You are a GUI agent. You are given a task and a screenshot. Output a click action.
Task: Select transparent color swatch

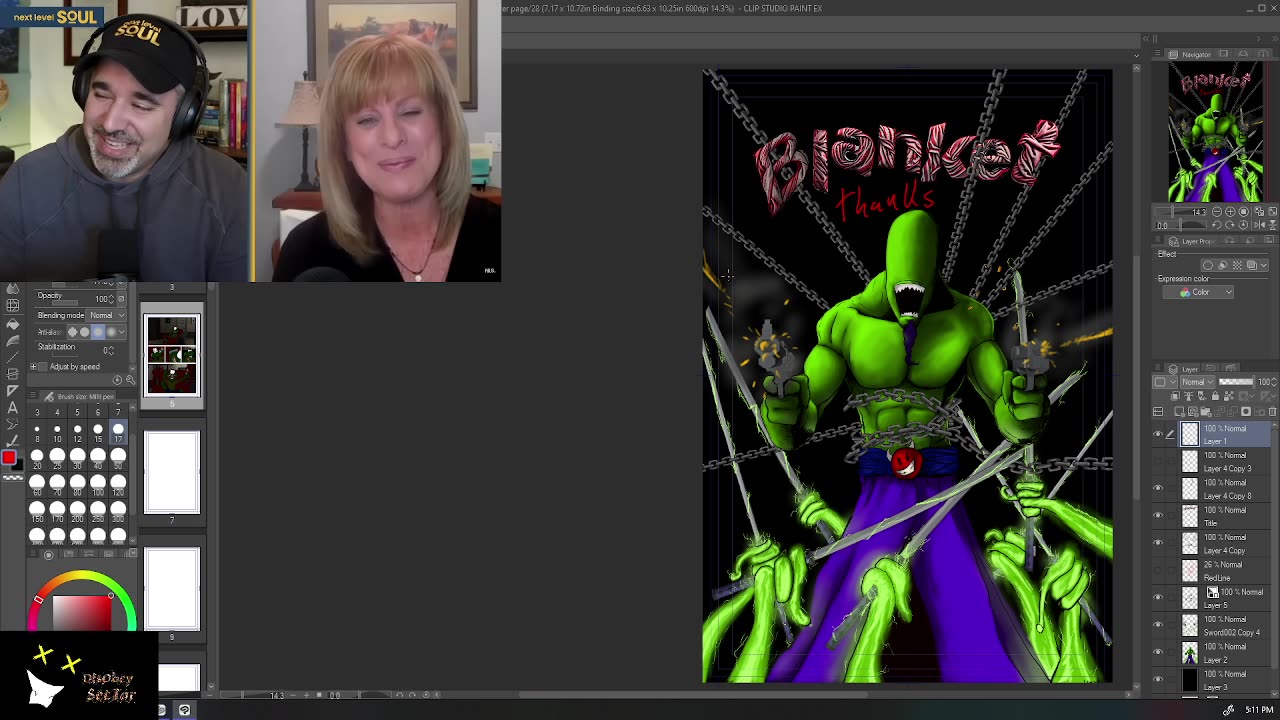(14, 477)
